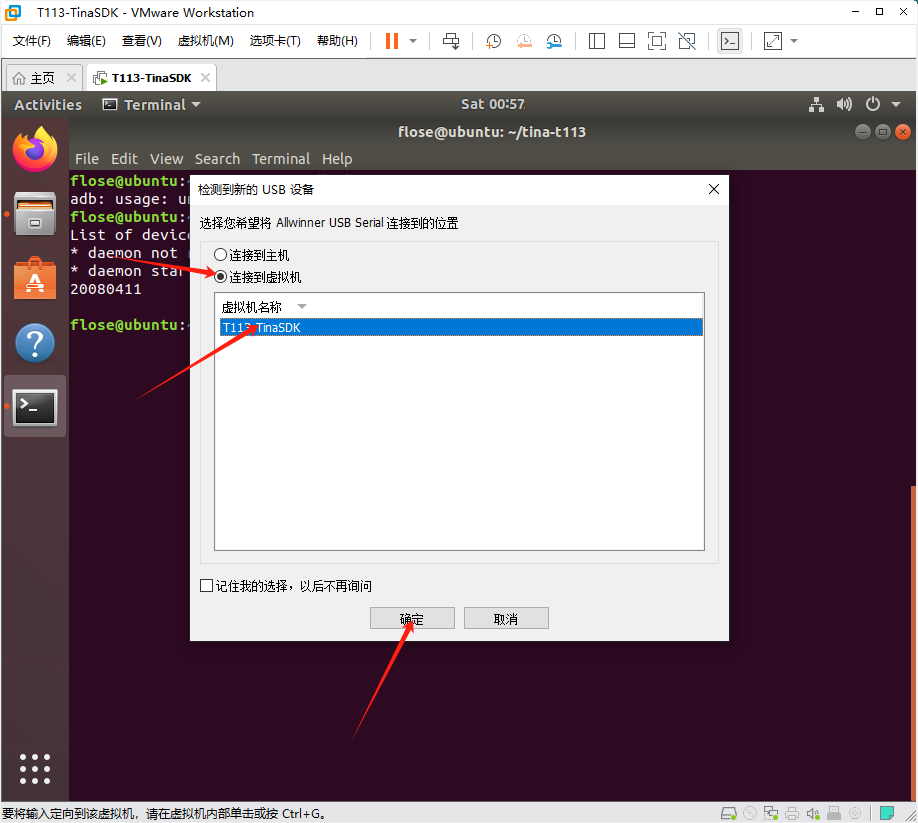Expand the system menu arrow in top bar

coord(896,105)
